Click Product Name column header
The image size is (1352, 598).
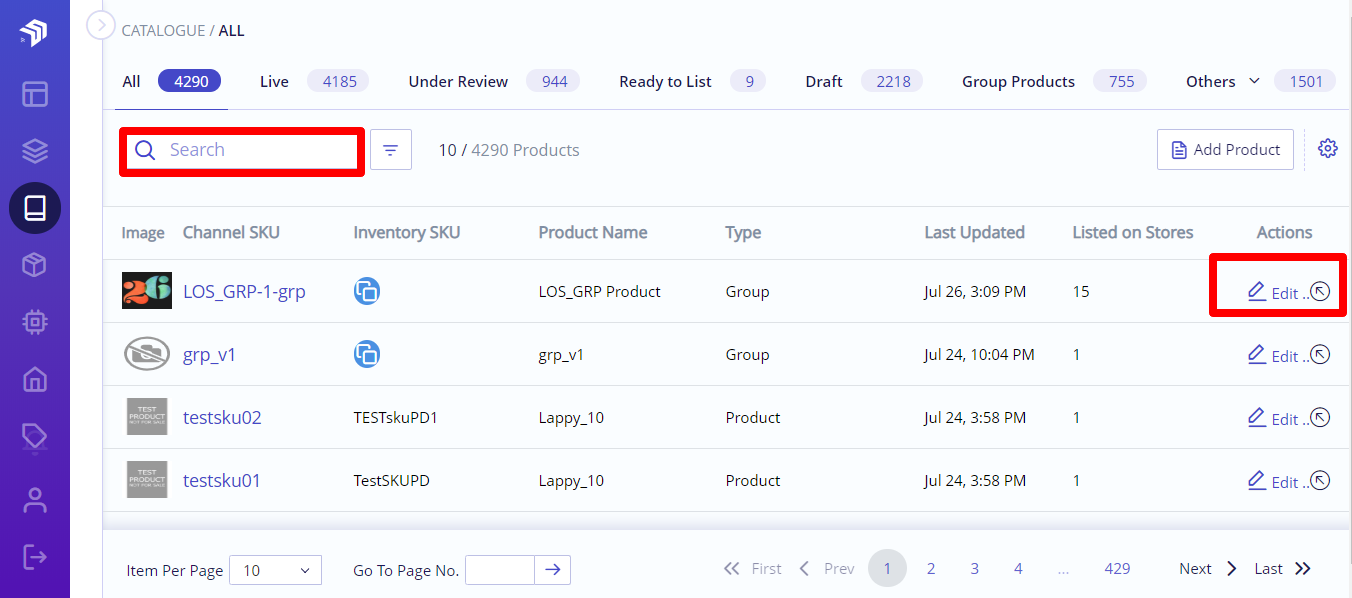(x=593, y=232)
